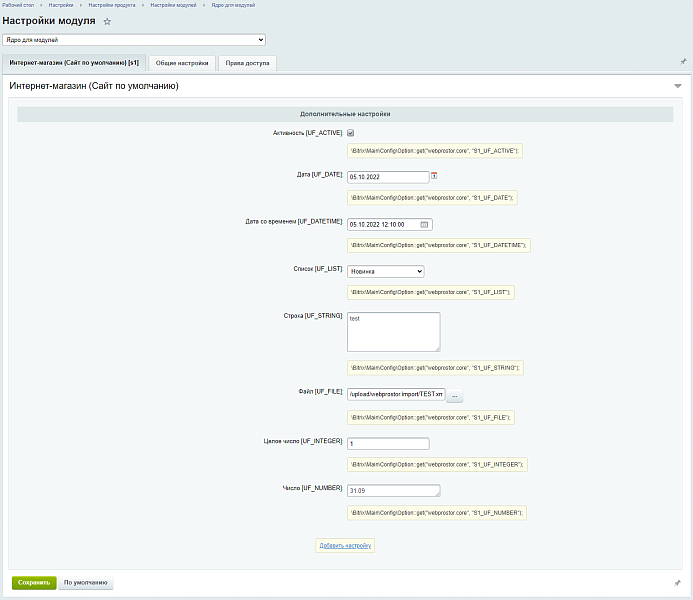Viewport: 693px width, 600px height.
Task: Click the S1_UF_STRING code snippet
Action: [x=435, y=368]
